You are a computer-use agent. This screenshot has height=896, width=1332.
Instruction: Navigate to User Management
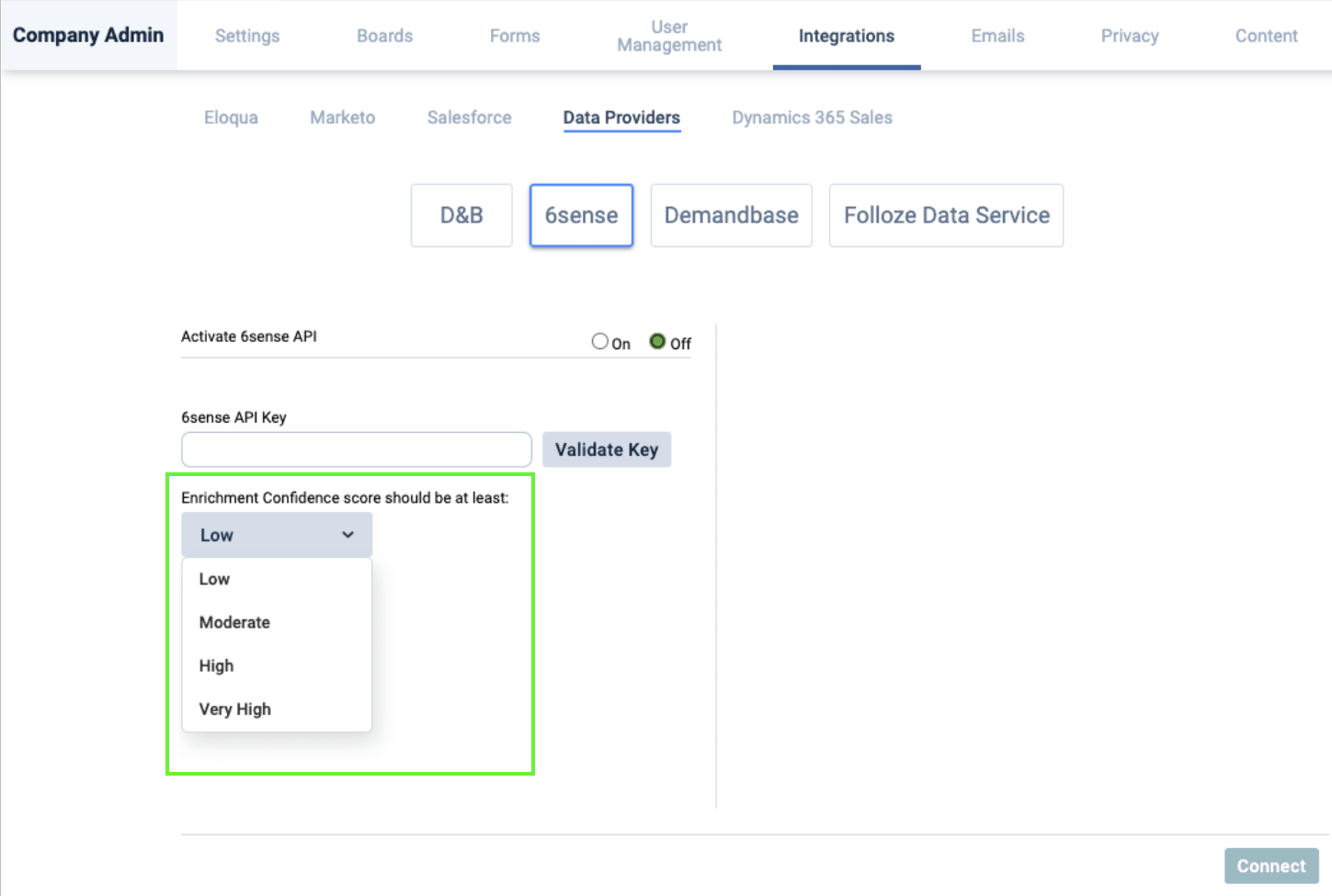click(669, 36)
